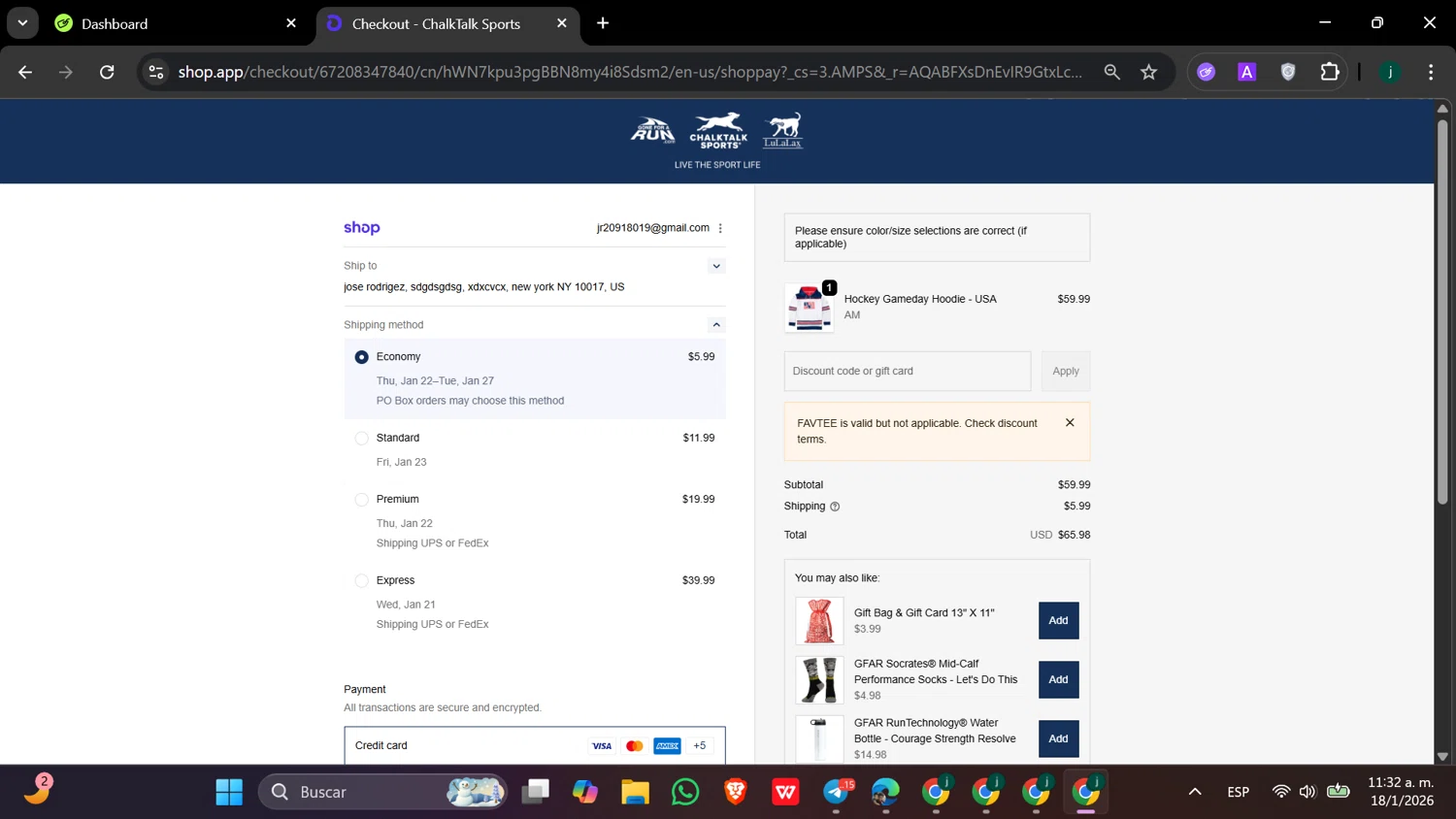Open the ESP language indicator
Viewport: 1456px width, 819px height.
1238,793
